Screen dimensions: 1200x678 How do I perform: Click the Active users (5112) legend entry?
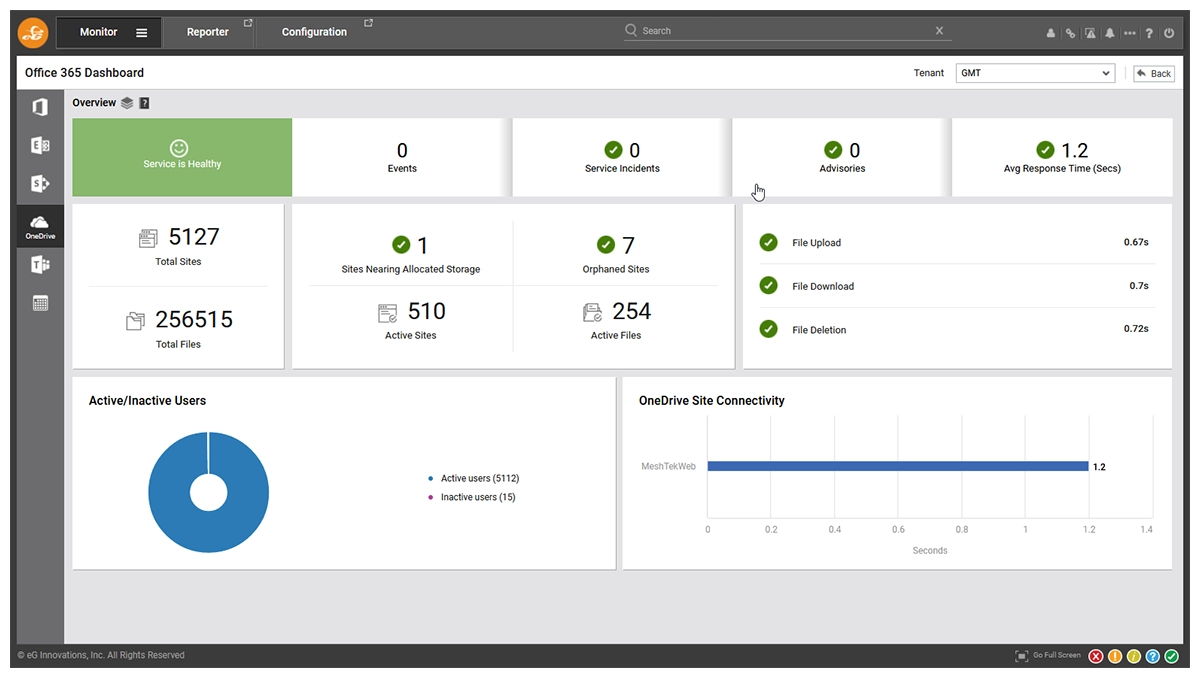473,479
